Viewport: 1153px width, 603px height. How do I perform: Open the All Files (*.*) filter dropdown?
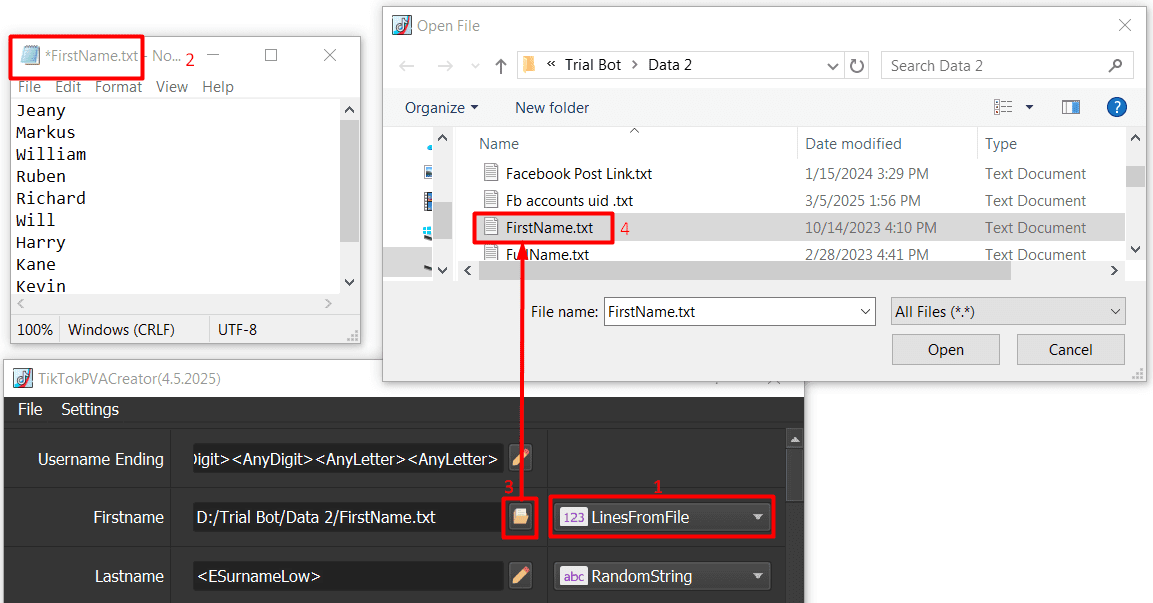(x=1008, y=312)
